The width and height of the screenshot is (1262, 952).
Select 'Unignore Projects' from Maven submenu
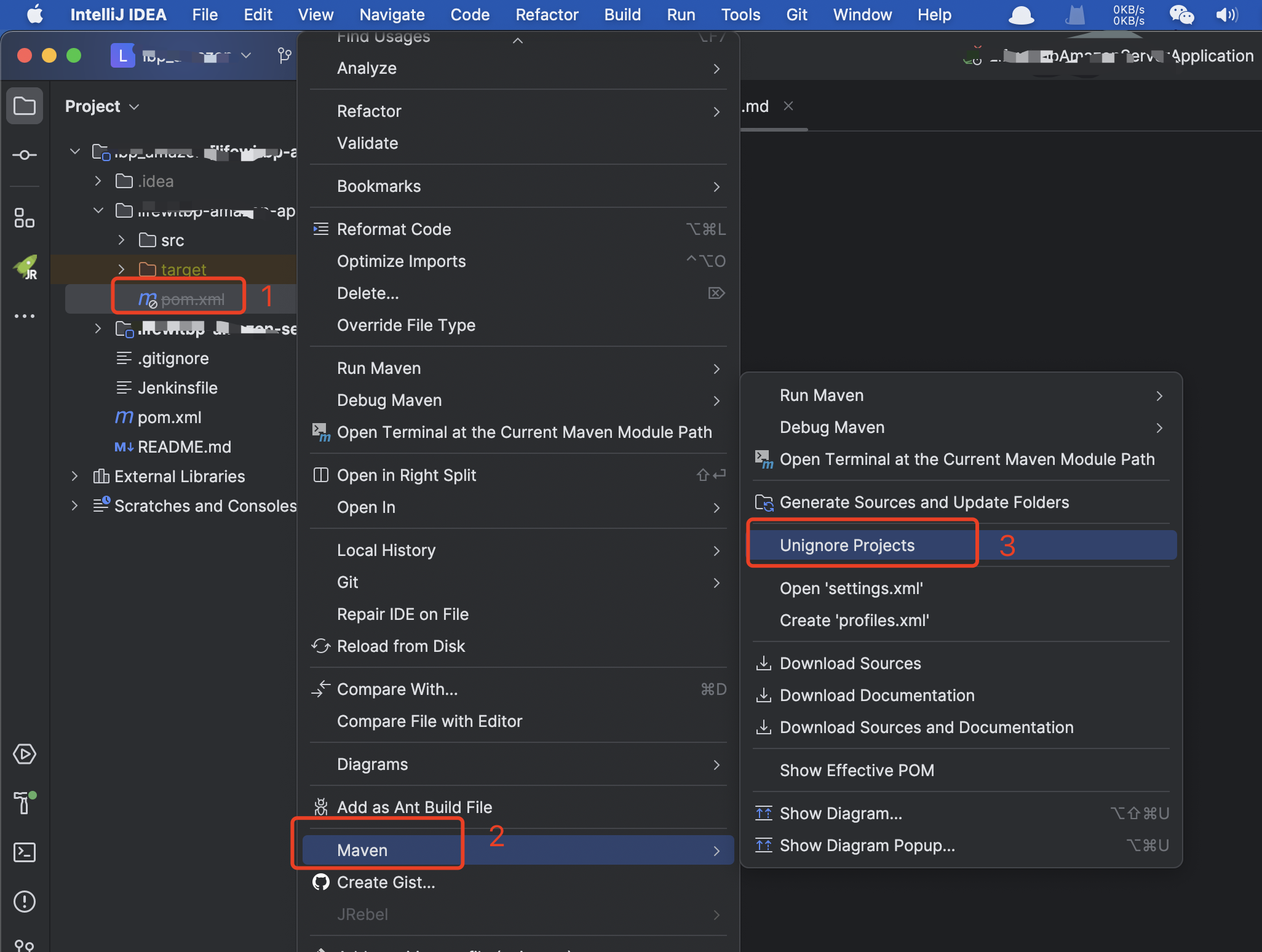point(847,544)
